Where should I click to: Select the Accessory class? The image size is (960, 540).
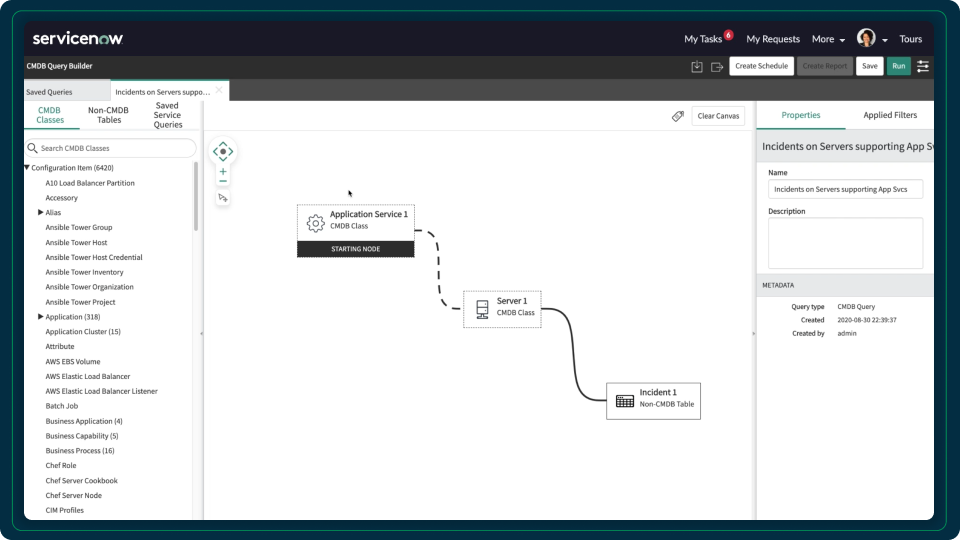[x=61, y=198]
